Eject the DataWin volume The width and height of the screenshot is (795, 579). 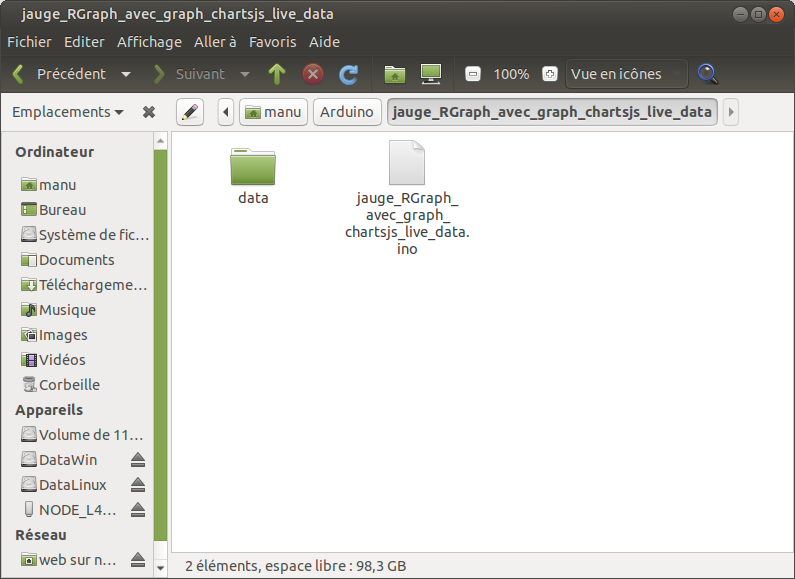[x=138, y=460]
